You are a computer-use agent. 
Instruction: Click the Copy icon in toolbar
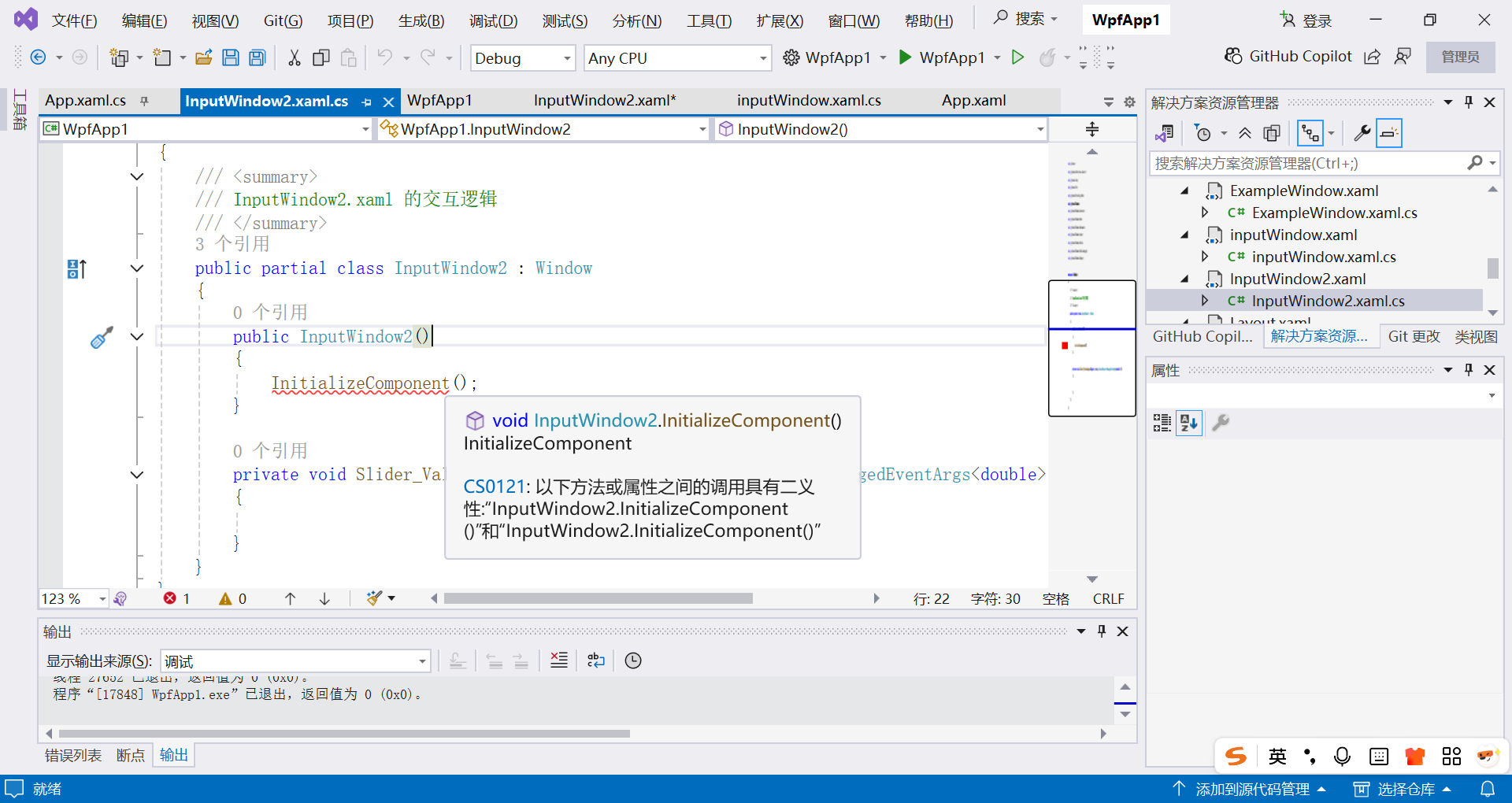point(321,57)
